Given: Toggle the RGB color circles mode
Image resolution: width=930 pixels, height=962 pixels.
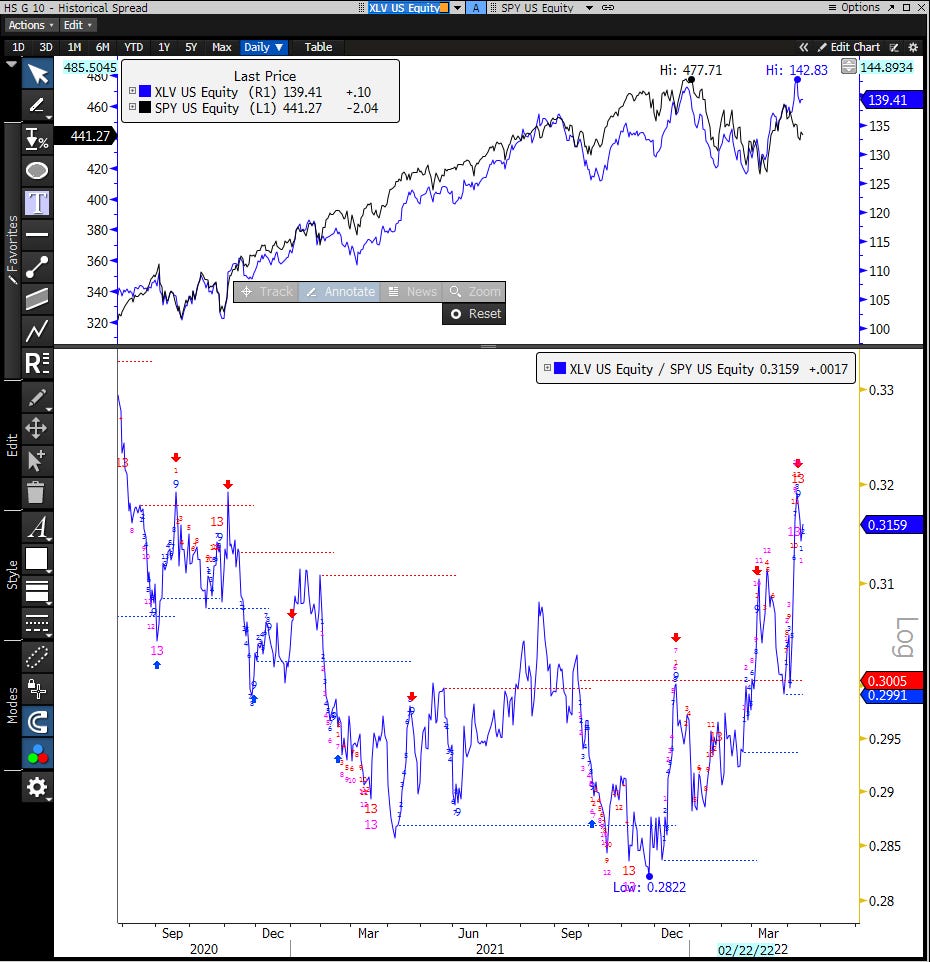Looking at the screenshot, I should pos(37,753).
